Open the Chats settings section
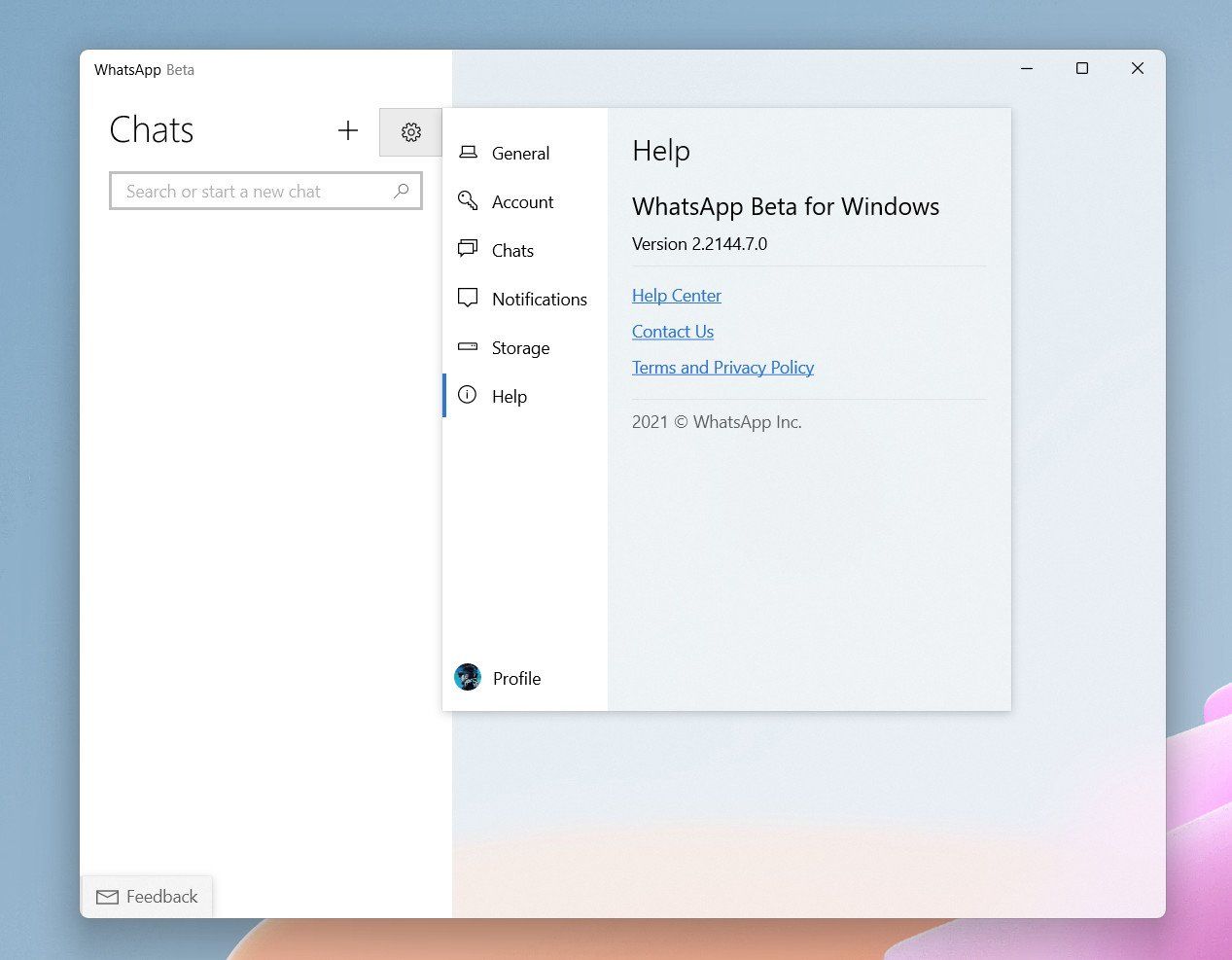This screenshot has height=960, width=1232. pos(525,250)
